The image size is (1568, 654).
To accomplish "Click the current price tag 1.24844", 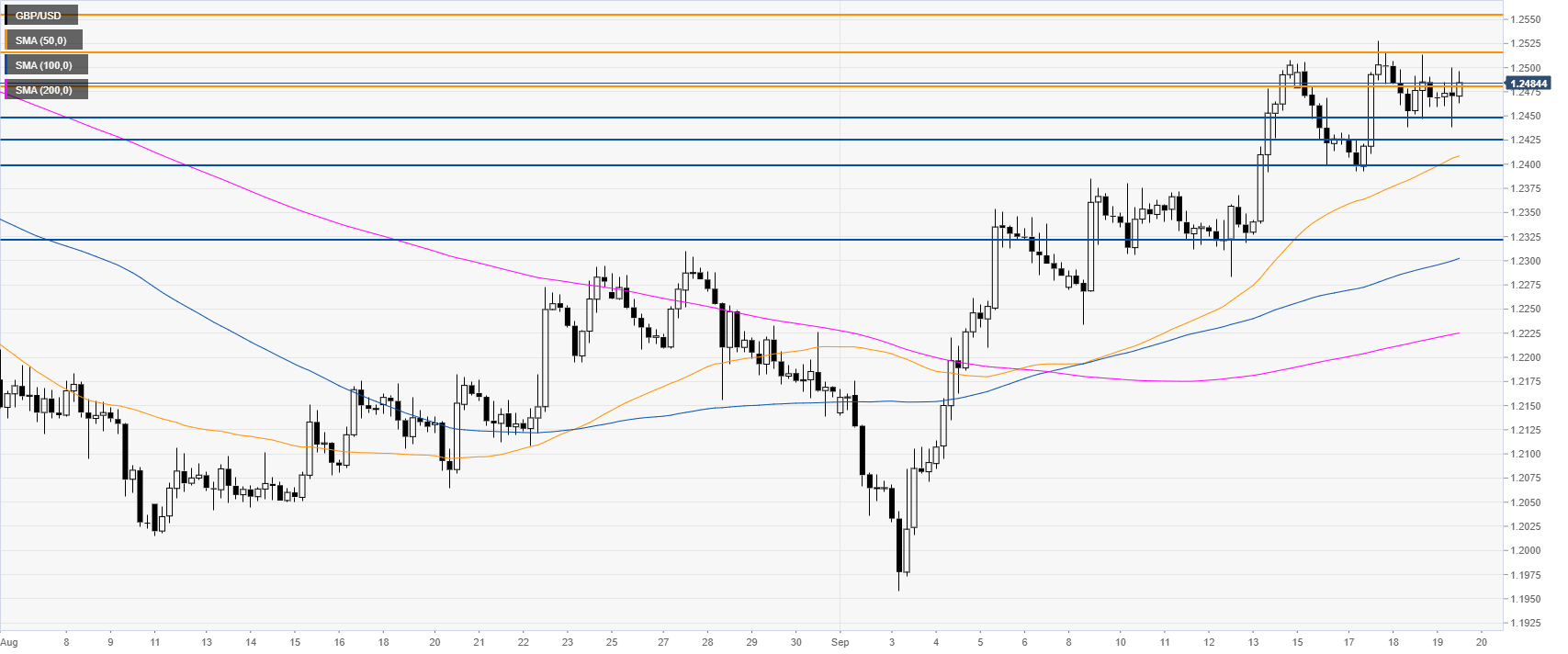I will 1529,84.
